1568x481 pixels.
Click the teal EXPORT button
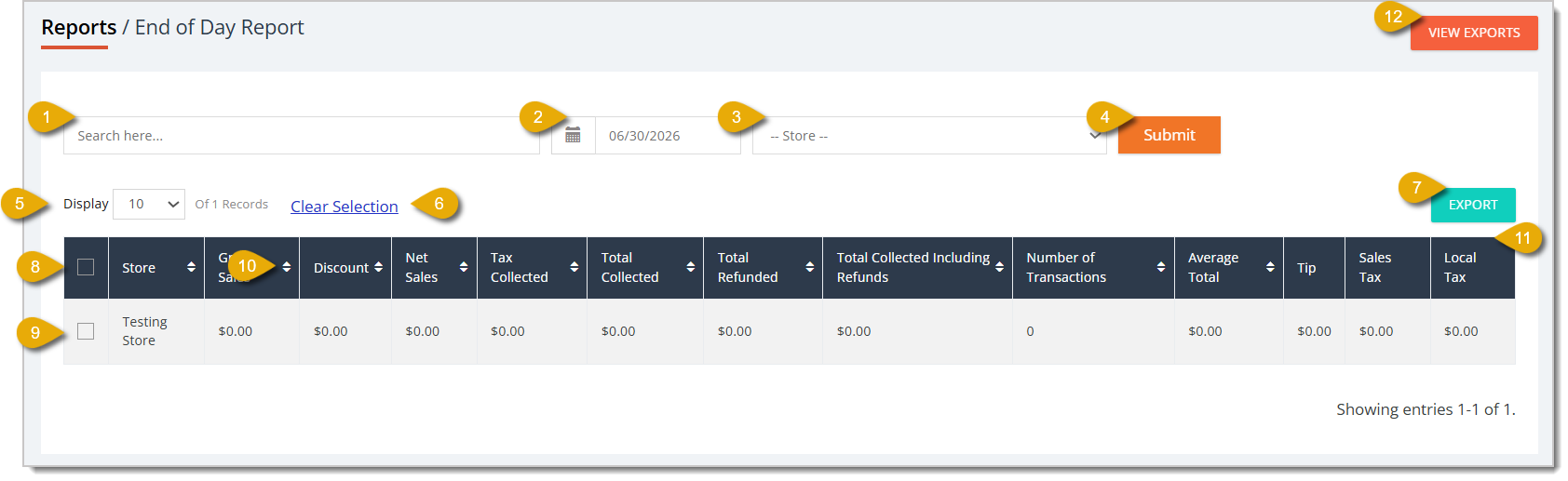(x=1473, y=205)
